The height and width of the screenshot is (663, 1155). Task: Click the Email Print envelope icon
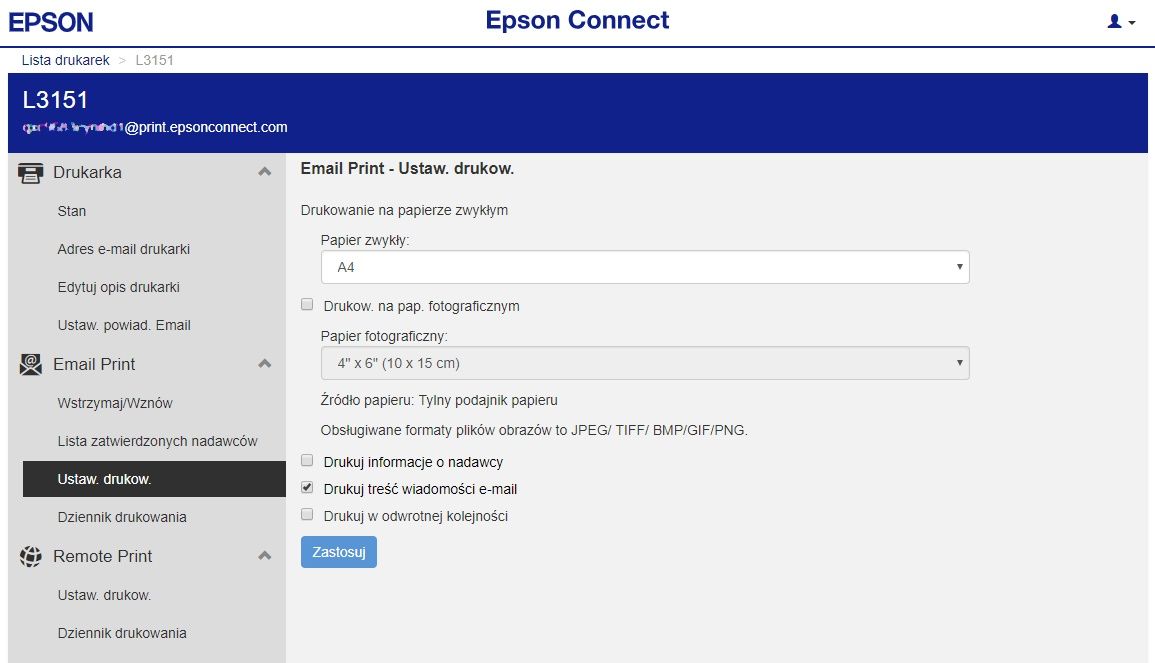click(30, 365)
